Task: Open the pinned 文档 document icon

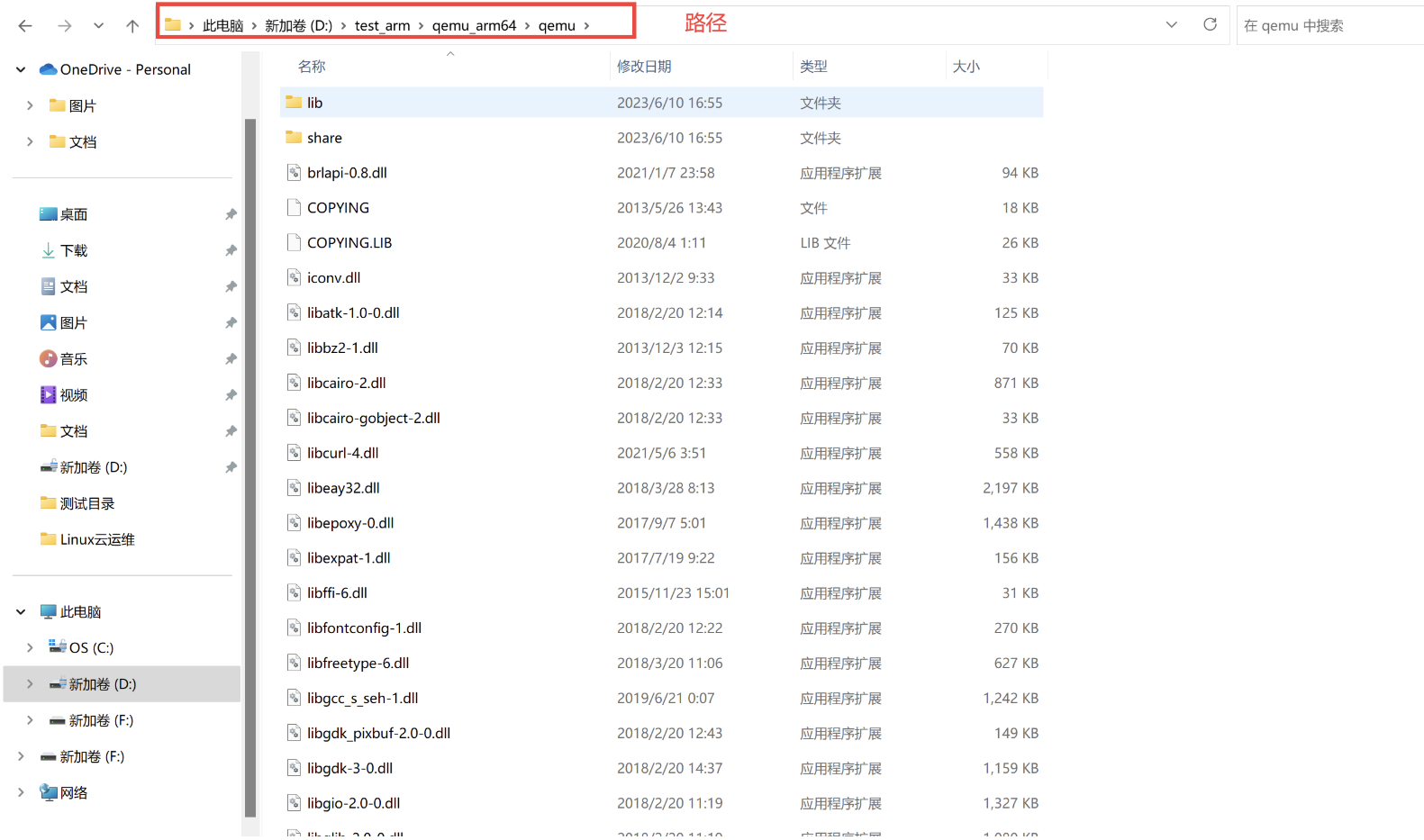Action: coord(49,286)
